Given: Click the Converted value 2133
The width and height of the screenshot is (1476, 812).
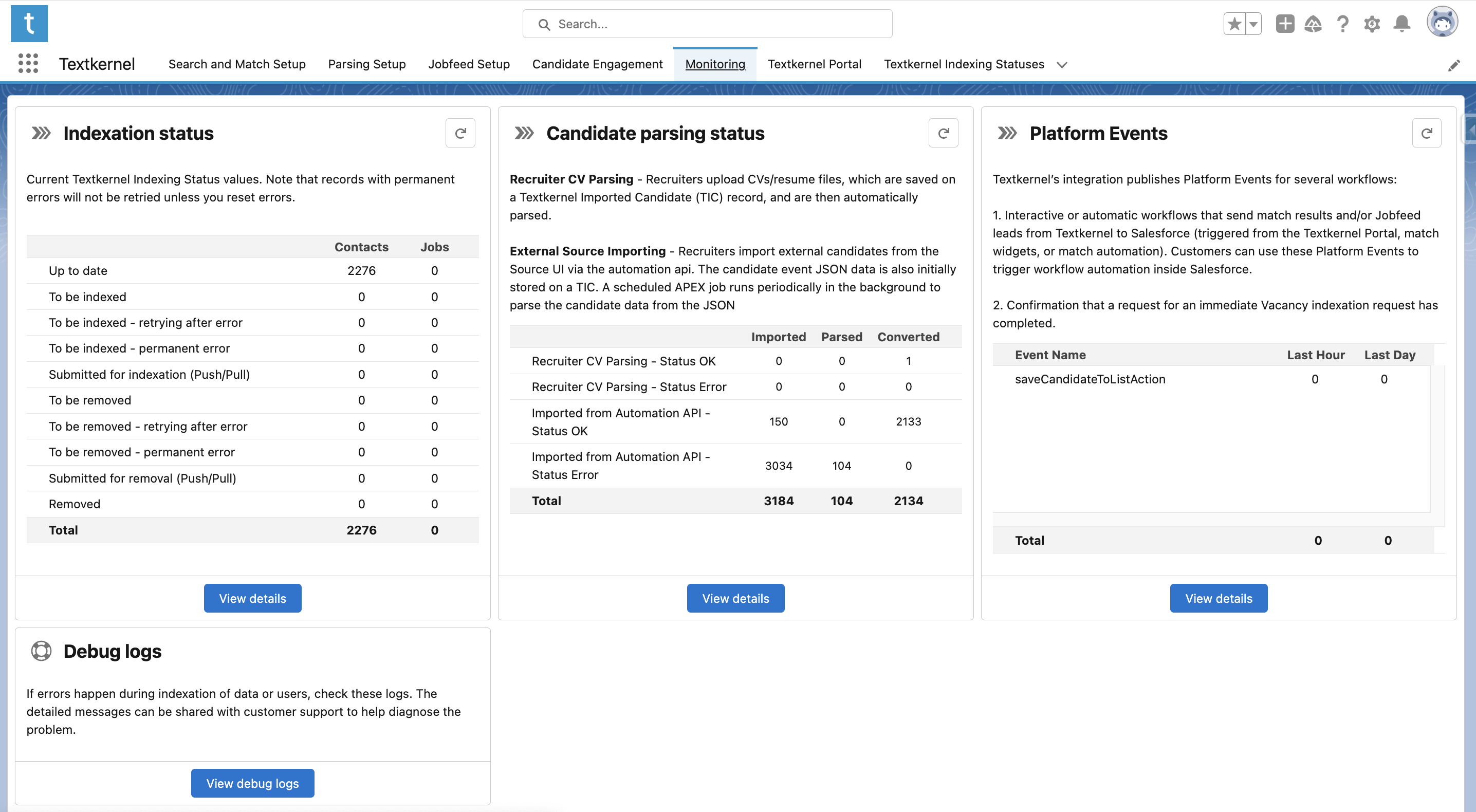Looking at the screenshot, I should point(908,422).
